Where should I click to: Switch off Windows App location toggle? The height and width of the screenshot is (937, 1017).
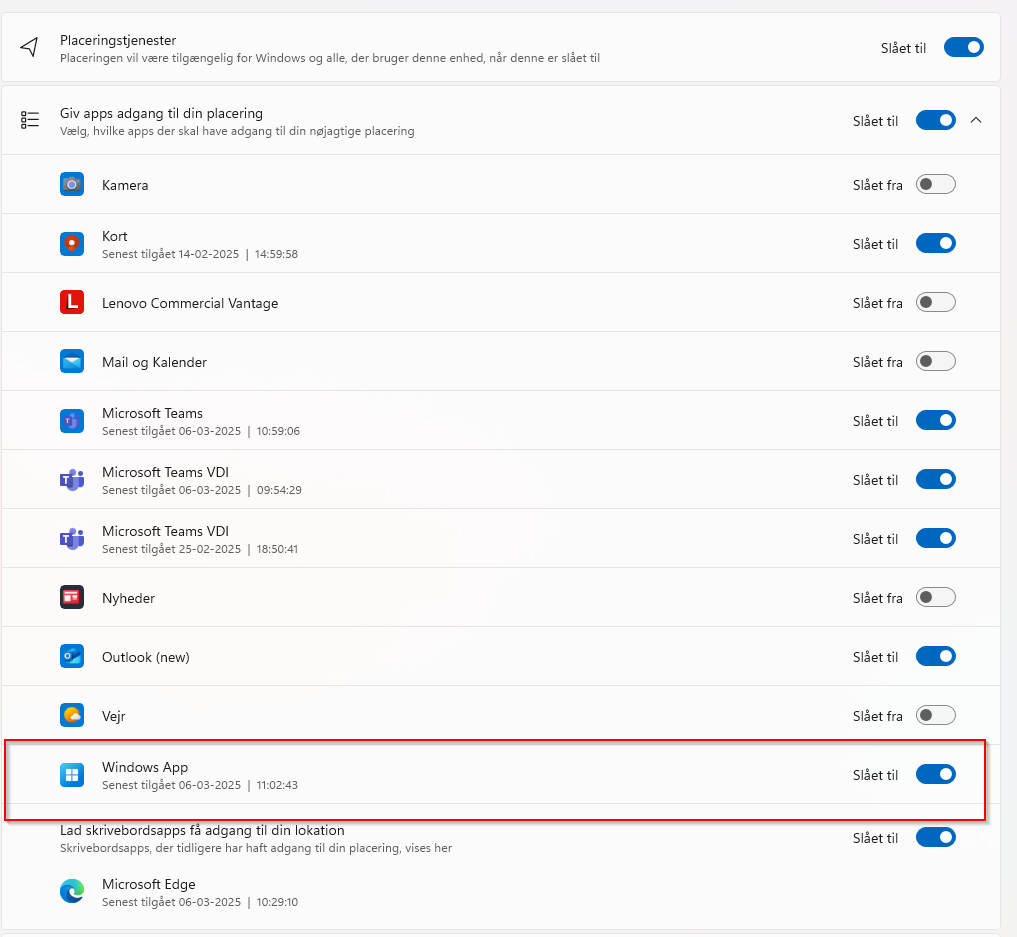(x=935, y=775)
